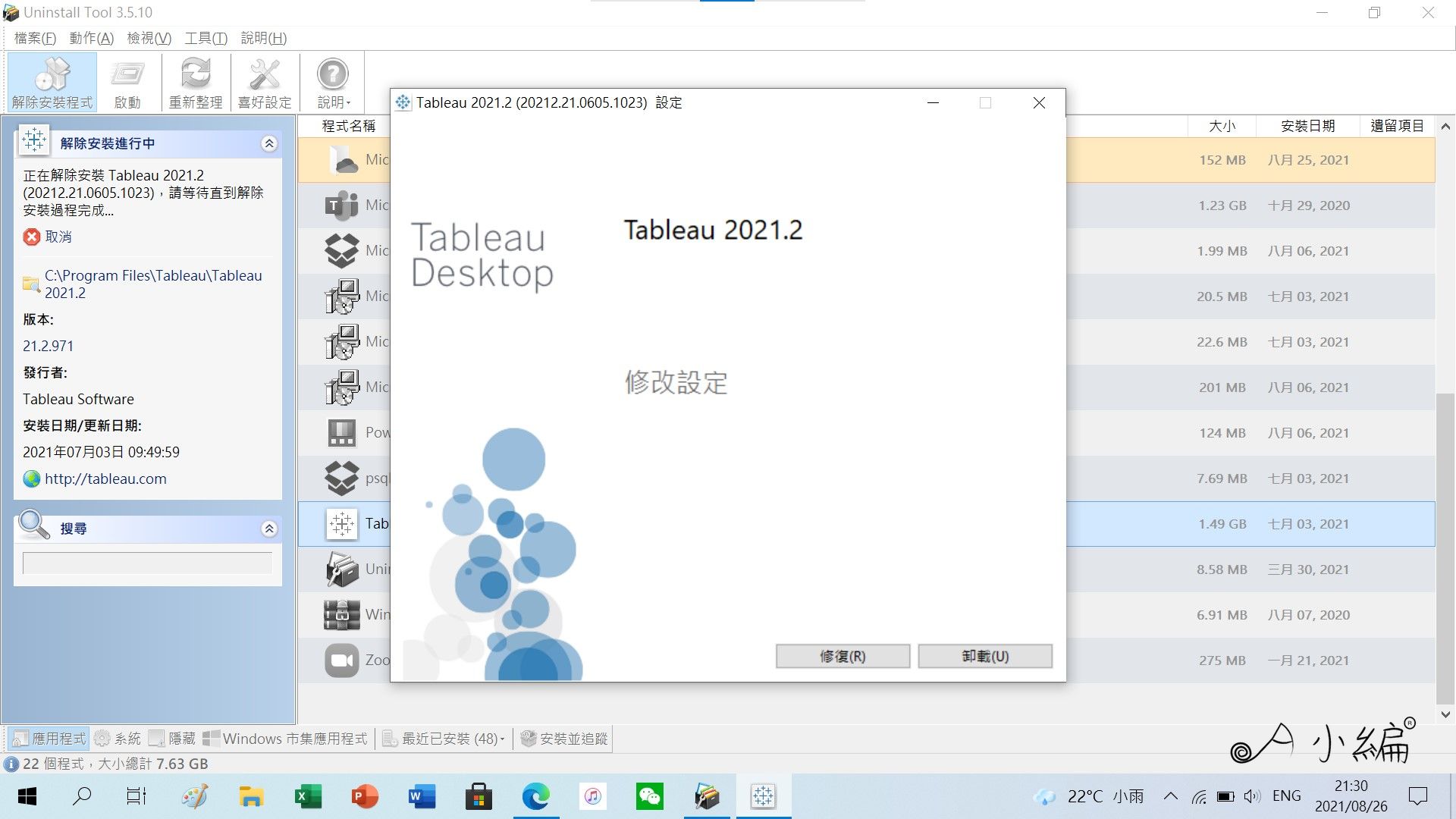Click the 重新整理 refresh icon
The width and height of the screenshot is (1456, 819).
(196, 82)
